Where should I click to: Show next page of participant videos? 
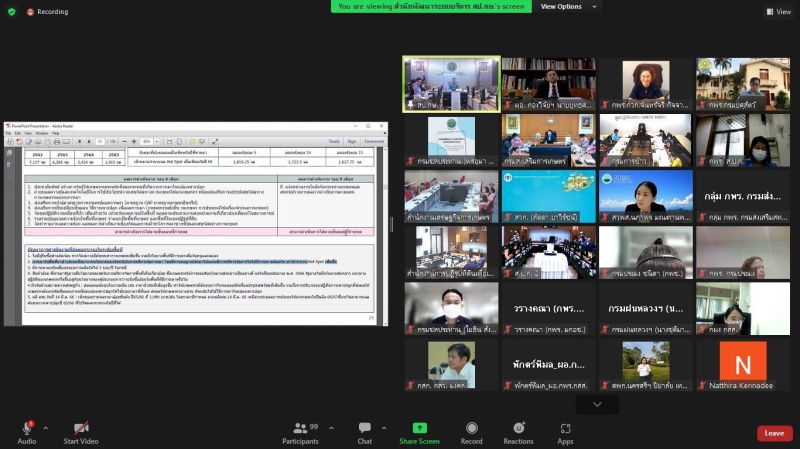597,405
